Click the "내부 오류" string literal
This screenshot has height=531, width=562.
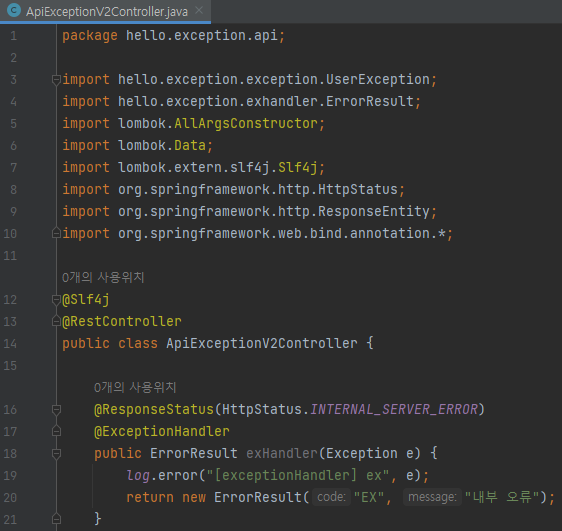[502, 497]
